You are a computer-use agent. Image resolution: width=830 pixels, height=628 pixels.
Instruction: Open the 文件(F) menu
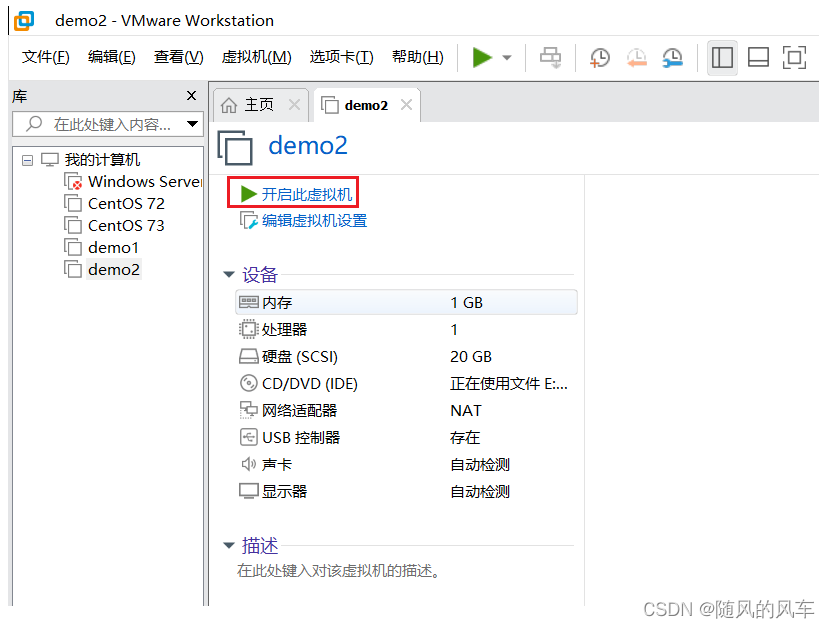tap(46, 57)
